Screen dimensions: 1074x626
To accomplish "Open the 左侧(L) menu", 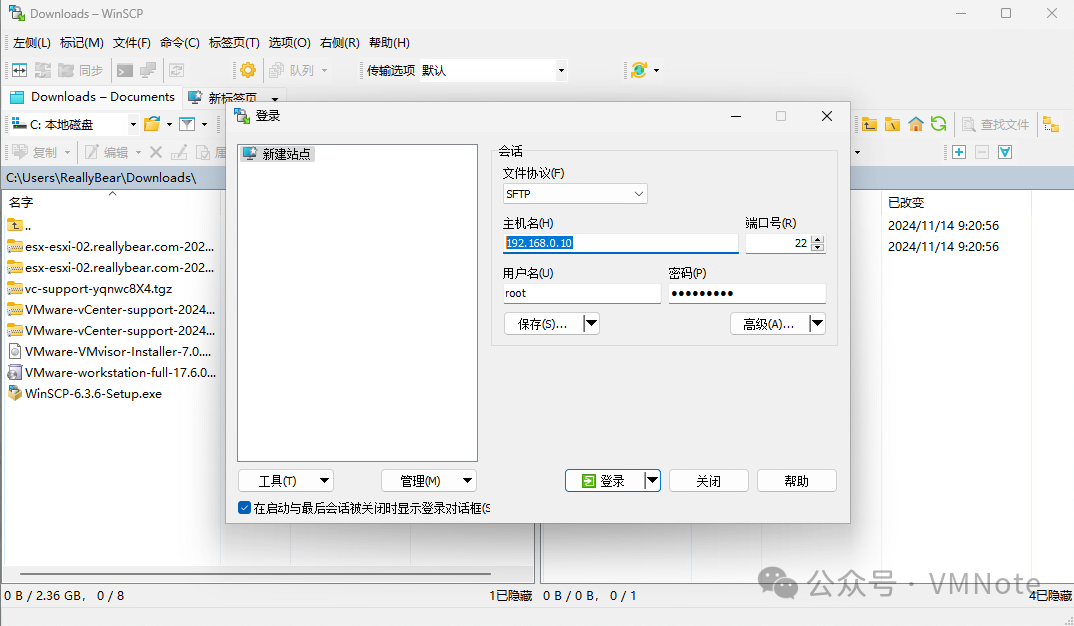I will pyautogui.click(x=32, y=42).
